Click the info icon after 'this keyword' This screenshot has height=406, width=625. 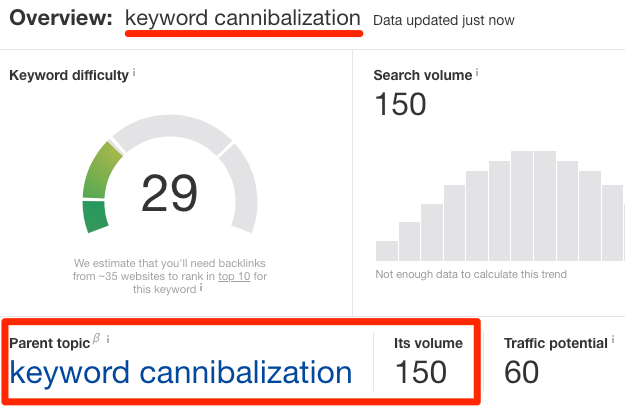point(201,288)
